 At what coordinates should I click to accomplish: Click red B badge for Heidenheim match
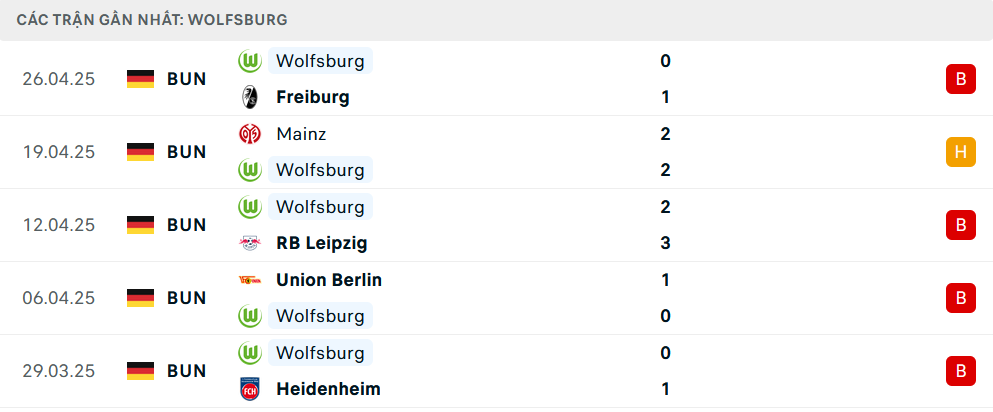(961, 371)
